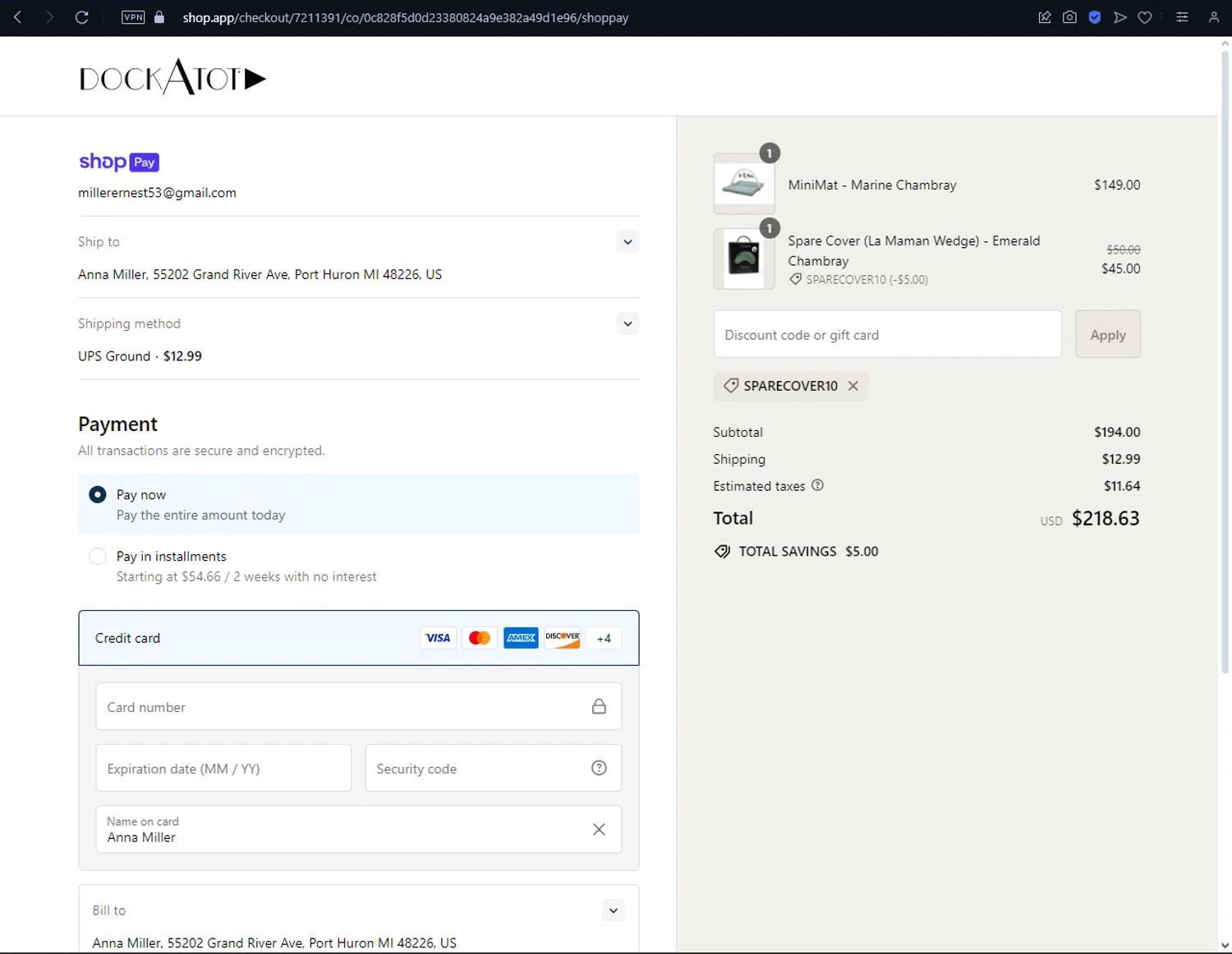Open the browser easy setup menu icon
This screenshot has height=954, width=1232.
click(1182, 17)
